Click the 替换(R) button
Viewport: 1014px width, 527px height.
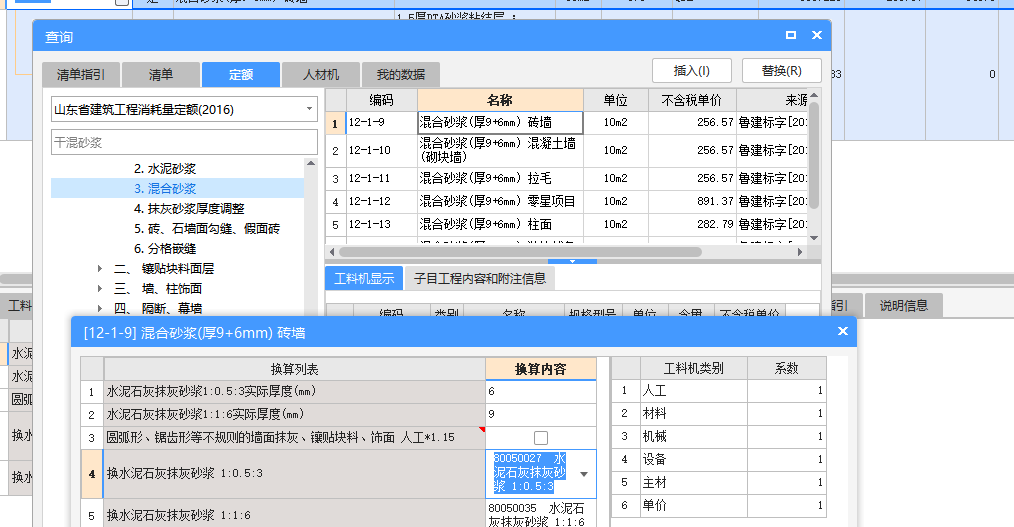click(781, 71)
